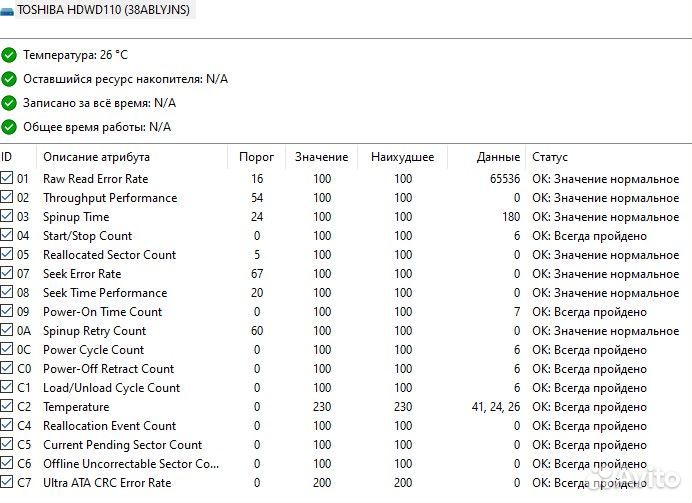Select the Current Pending Sector Count row
This screenshot has width=692, height=503.
(x=122, y=445)
